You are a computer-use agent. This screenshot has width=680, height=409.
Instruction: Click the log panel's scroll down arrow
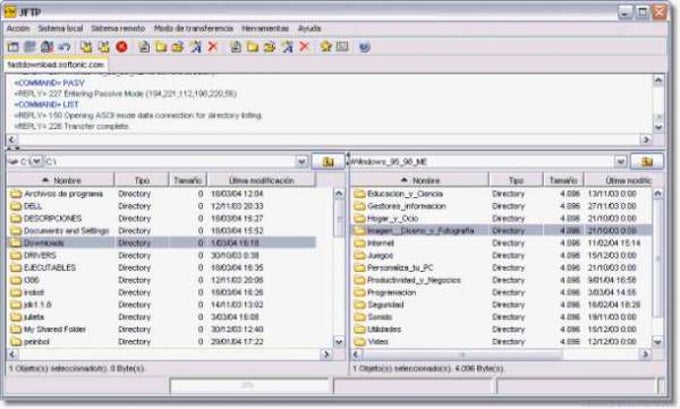[658, 127]
